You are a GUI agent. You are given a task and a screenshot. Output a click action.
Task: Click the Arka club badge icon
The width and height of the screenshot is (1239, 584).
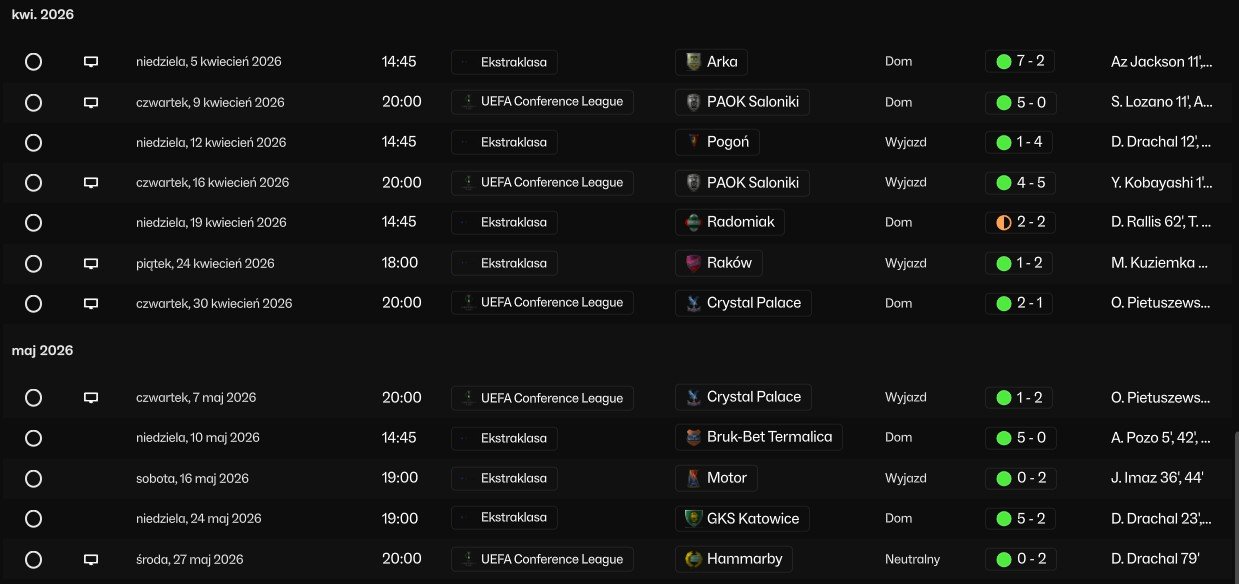coord(693,61)
